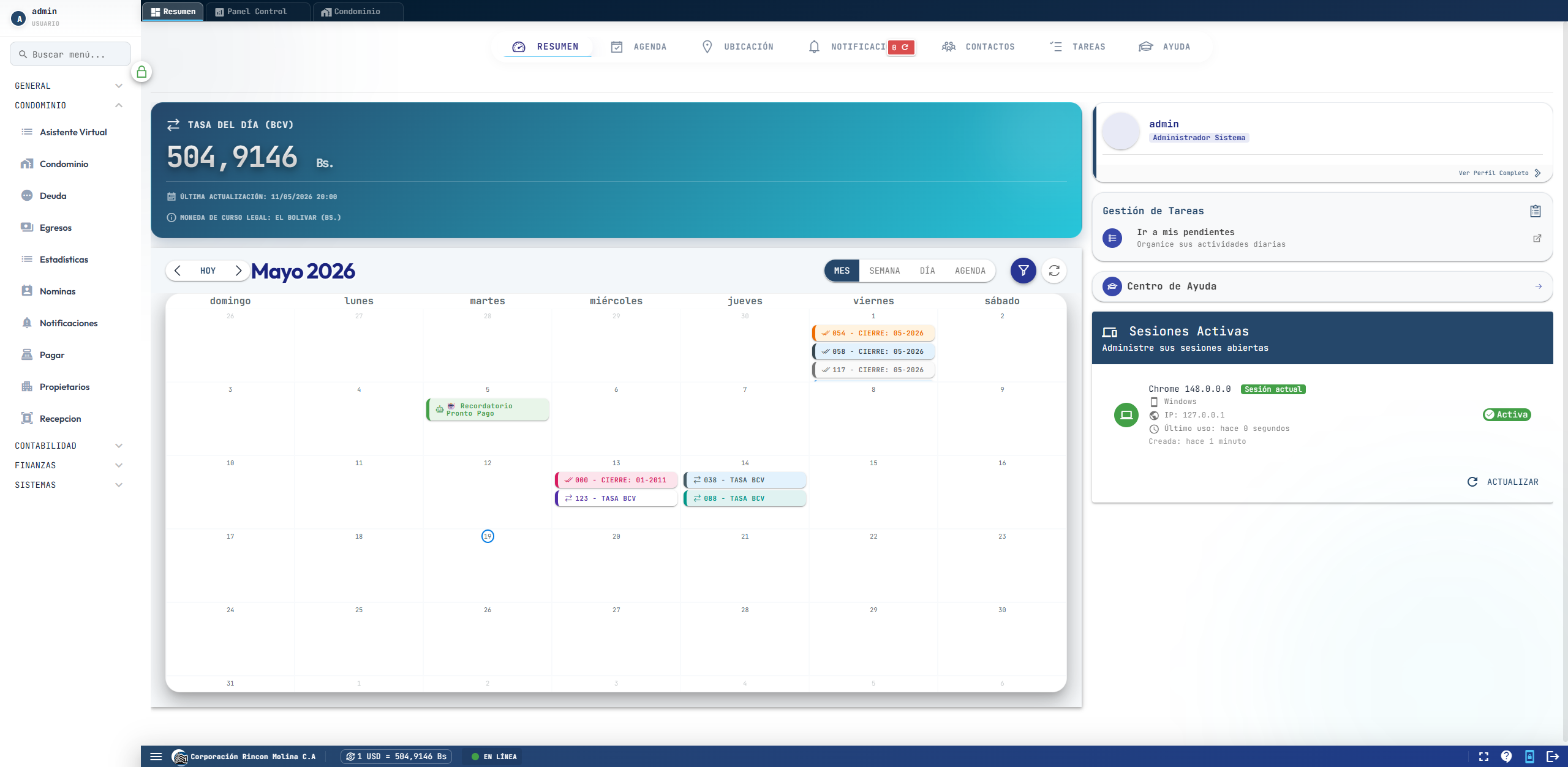Open event 088 - TASA BCV
Image resolution: width=1568 pixels, height=767 pixels.
point(745,498)
